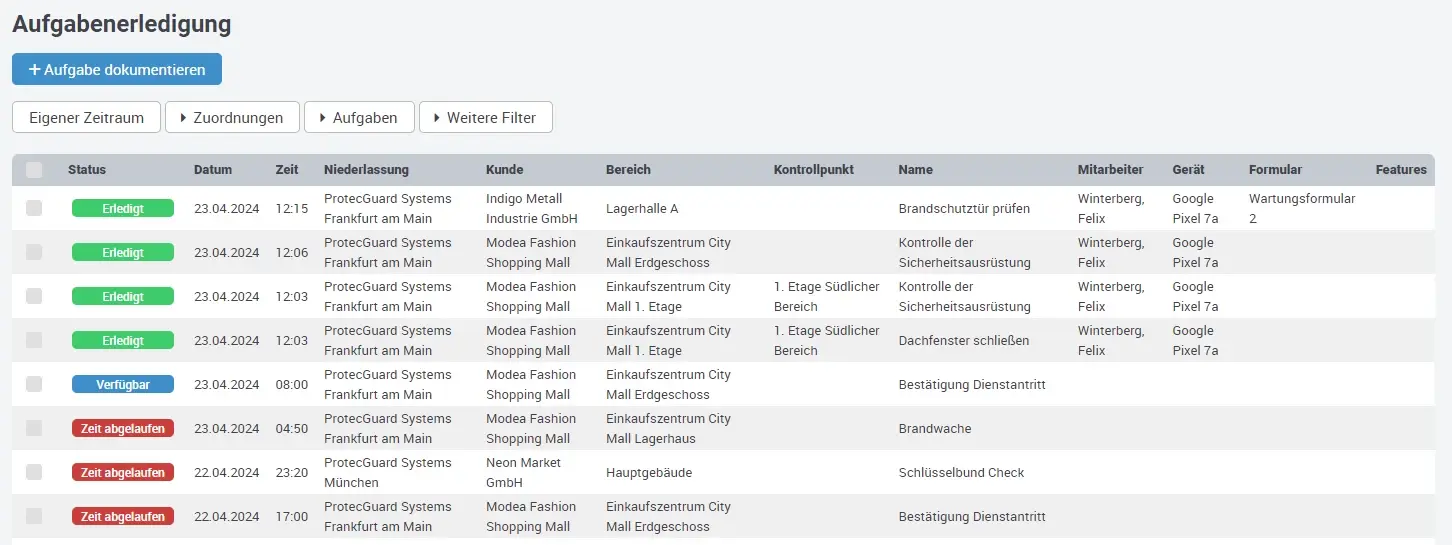Select checkbox for the Brandwache row
This screenshot has height=545, width=1452.
point(35,428)
